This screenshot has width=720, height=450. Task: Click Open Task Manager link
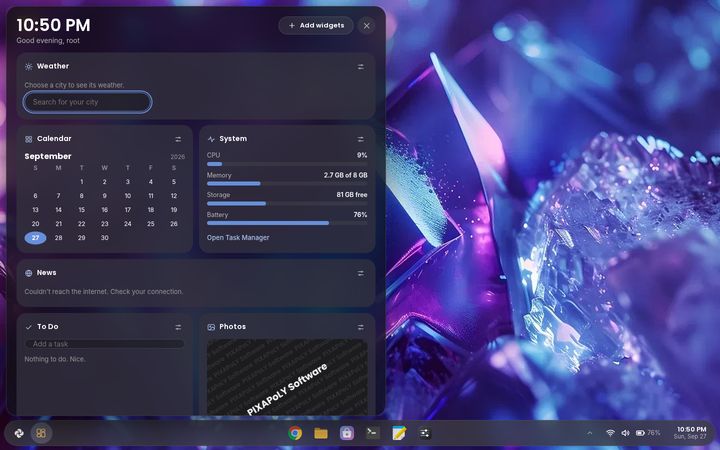coord(238,238)
